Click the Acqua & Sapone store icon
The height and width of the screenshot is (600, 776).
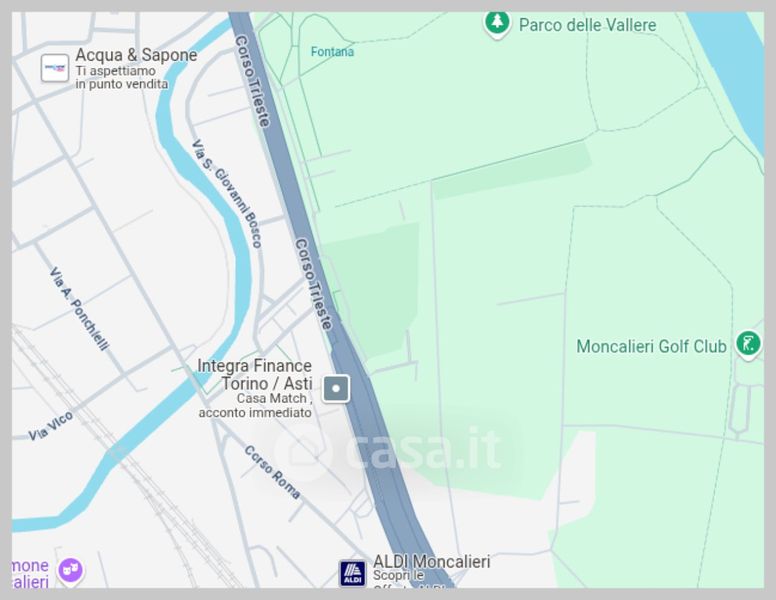55,68
